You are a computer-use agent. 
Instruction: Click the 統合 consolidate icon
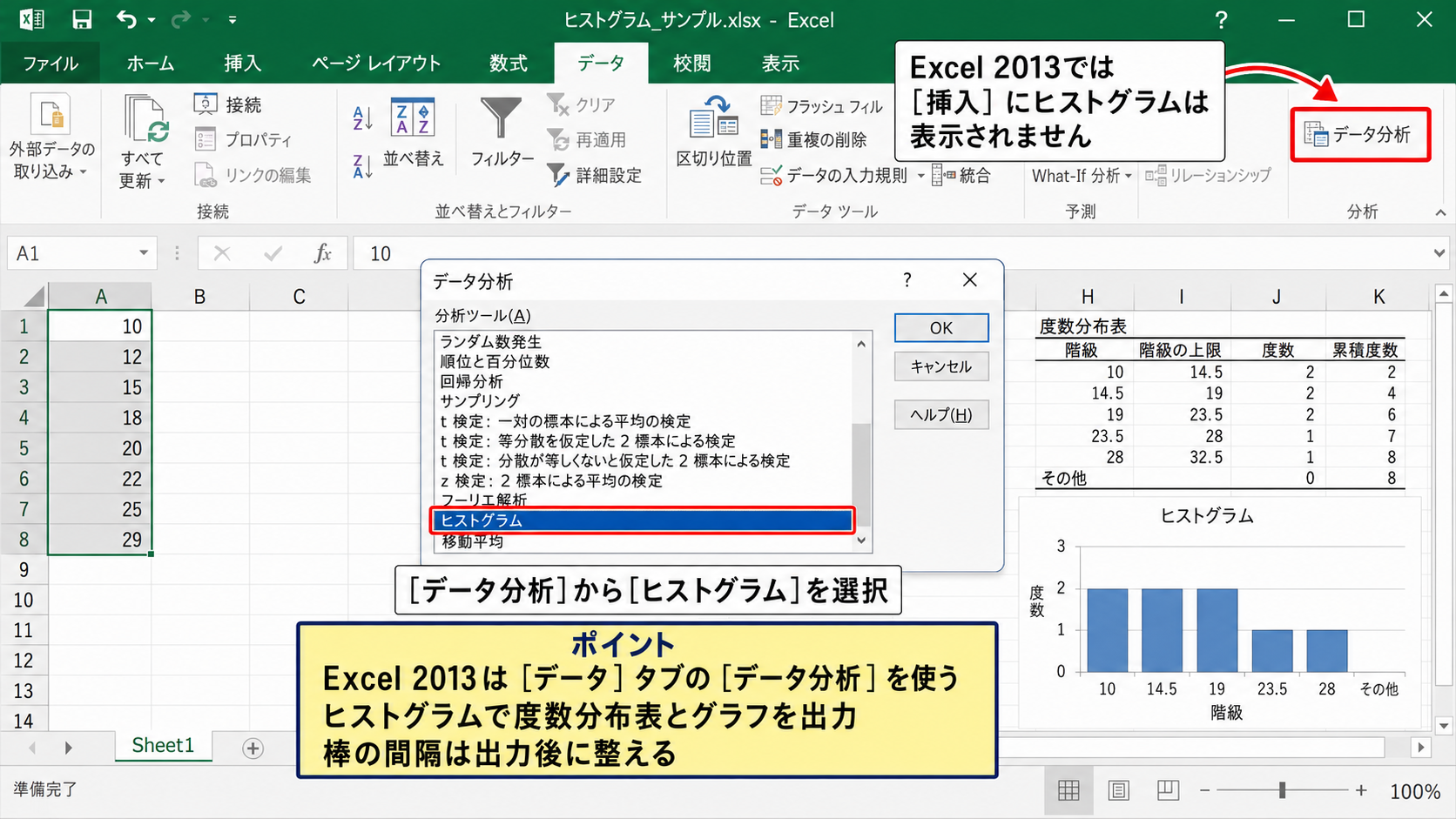(x=943, y=175)
